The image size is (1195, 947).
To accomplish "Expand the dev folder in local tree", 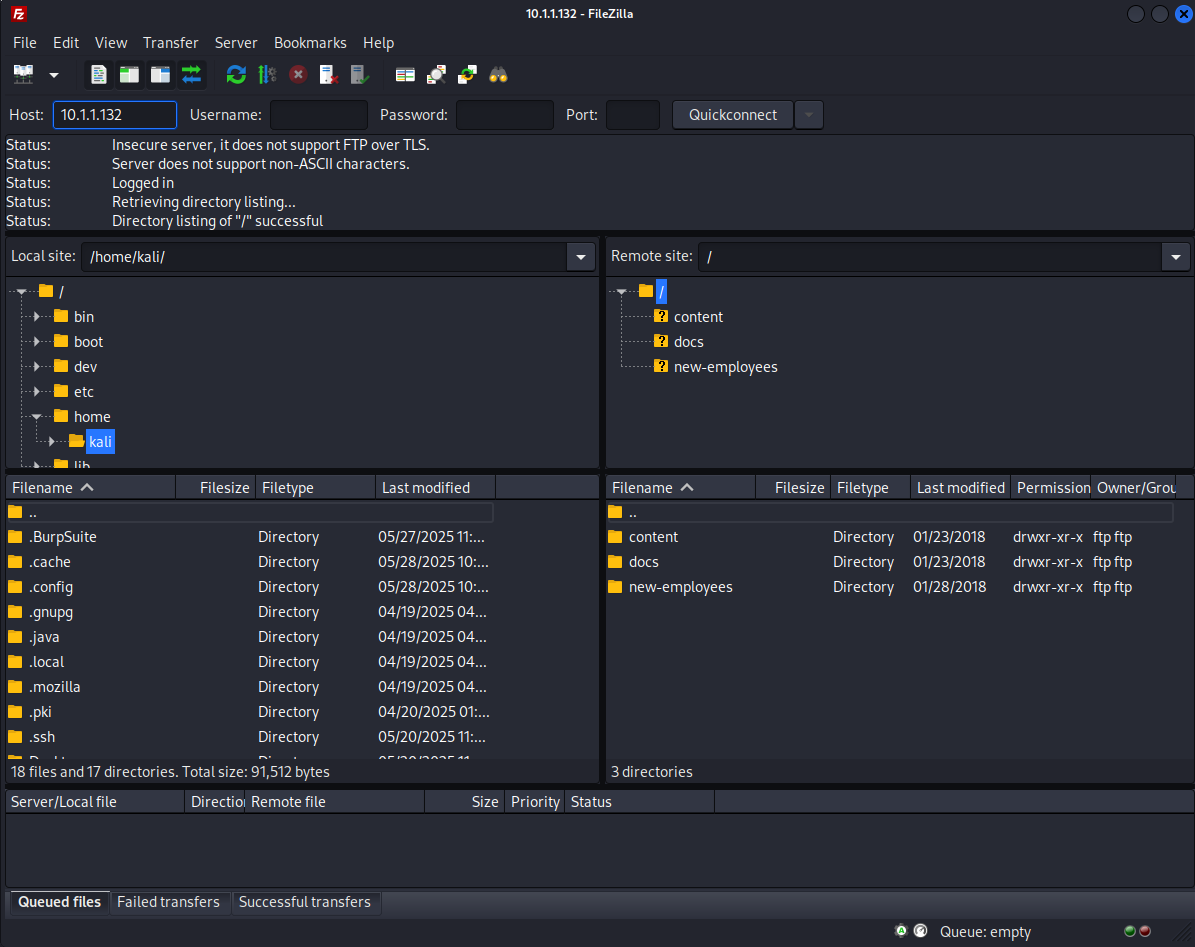I will click(x=37, y=367).
